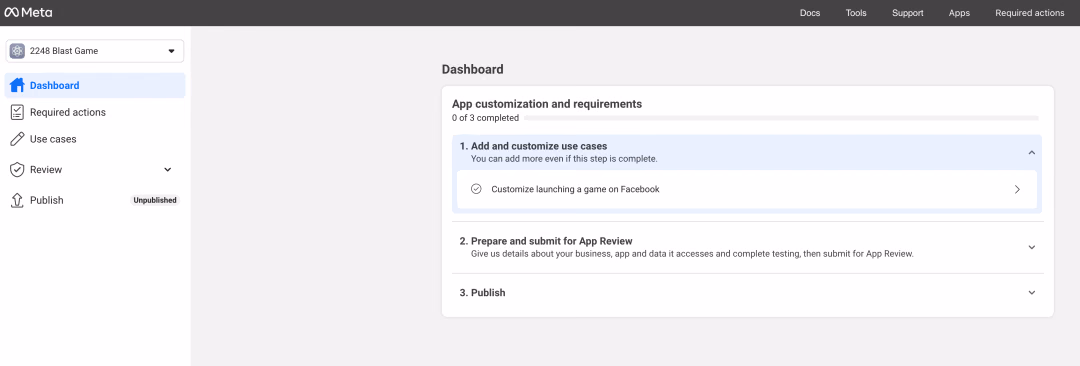1080x366 pixels.
Task: Click the 1. Add and customize use cases heading
Action: [x=533, y=146]
